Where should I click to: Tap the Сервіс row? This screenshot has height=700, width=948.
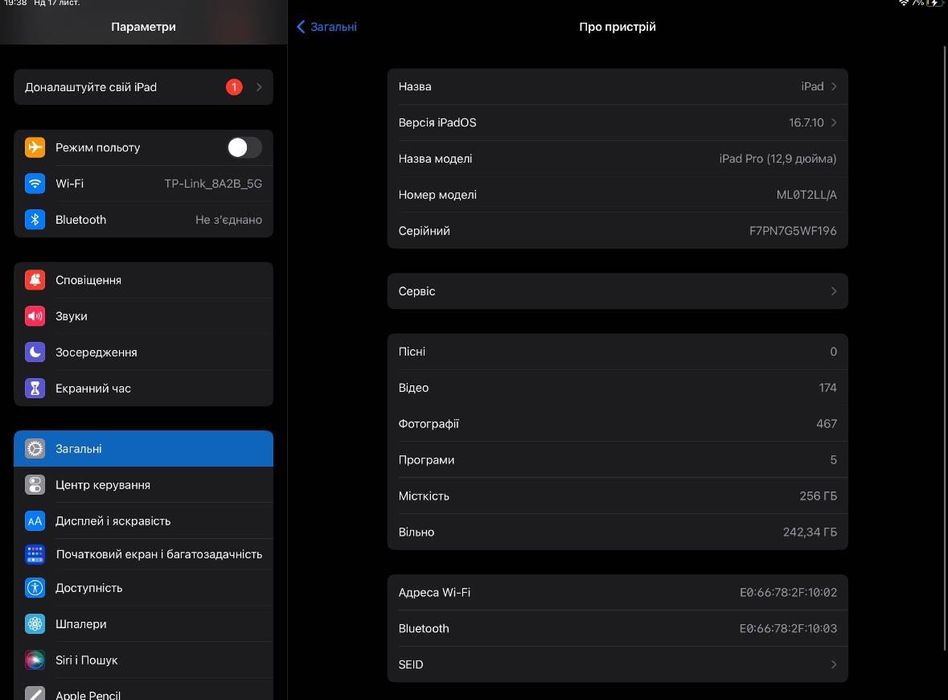tap(617, 291)
